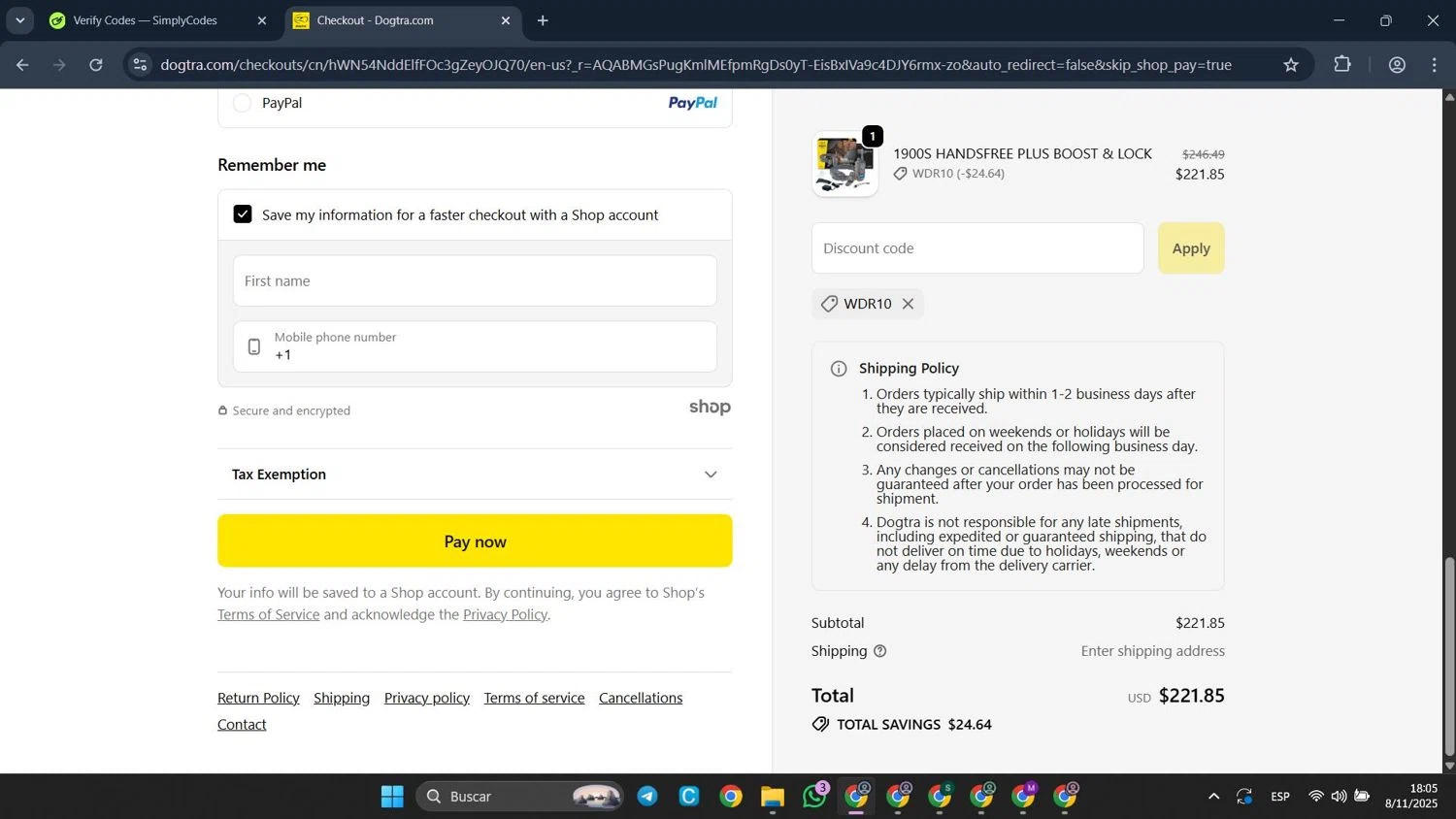Open the Chrome profile icon
This screenshot has width=1456, height=819.
(1397, 65)
